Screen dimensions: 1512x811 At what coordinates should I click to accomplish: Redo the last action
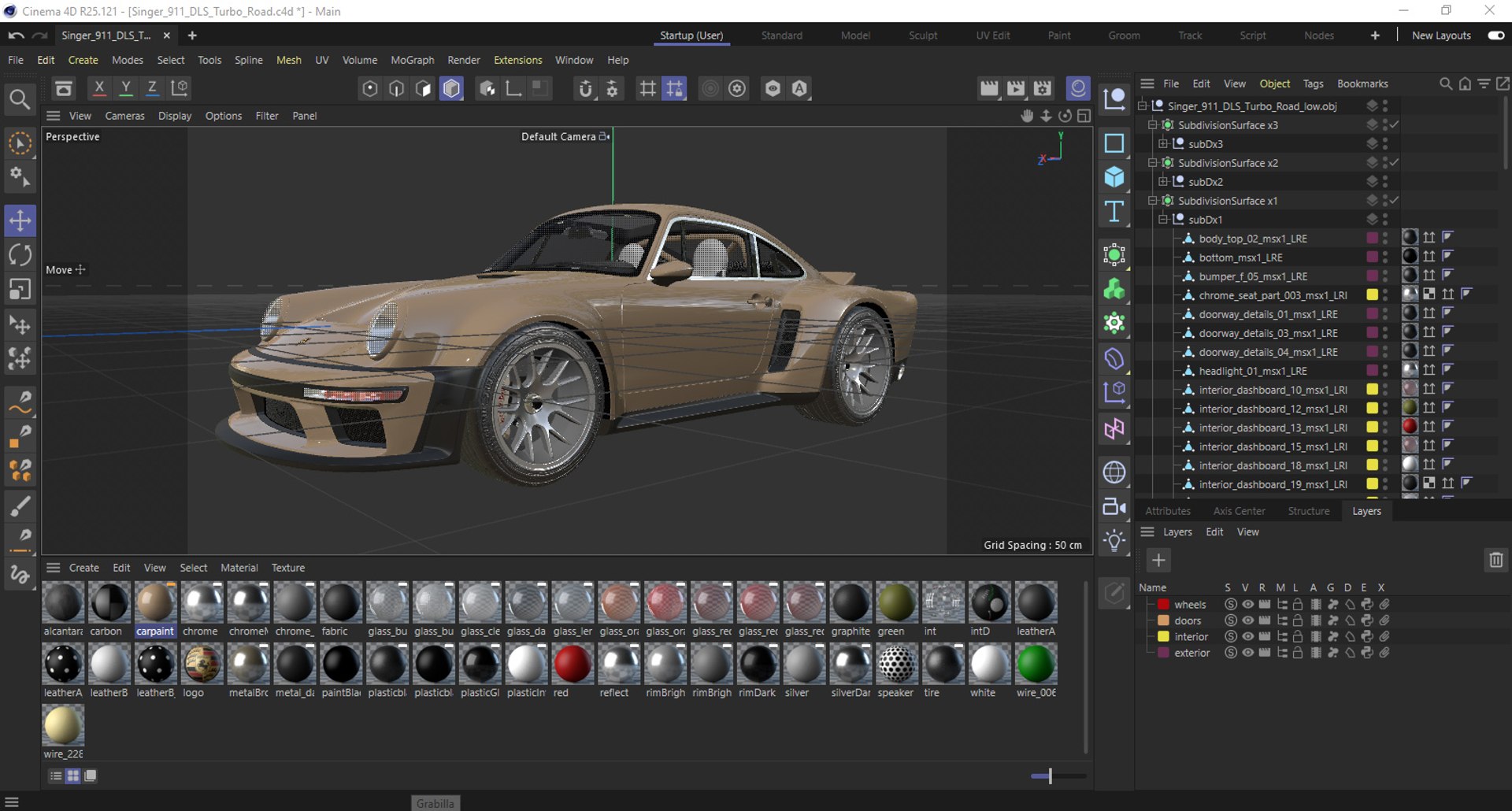click(x=40, y=35)
